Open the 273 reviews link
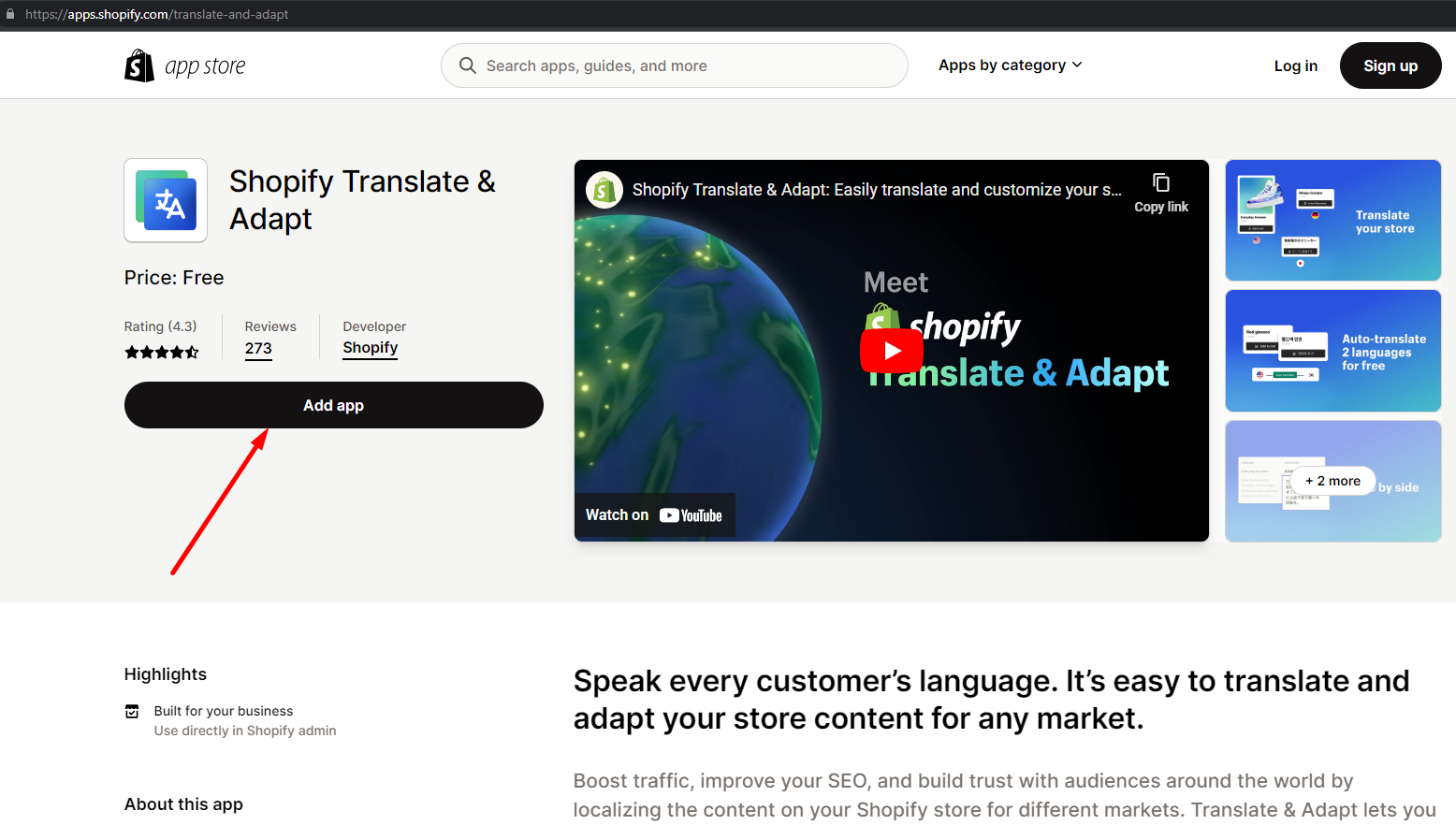This screenshot has width=1456, height=825. 258,349
